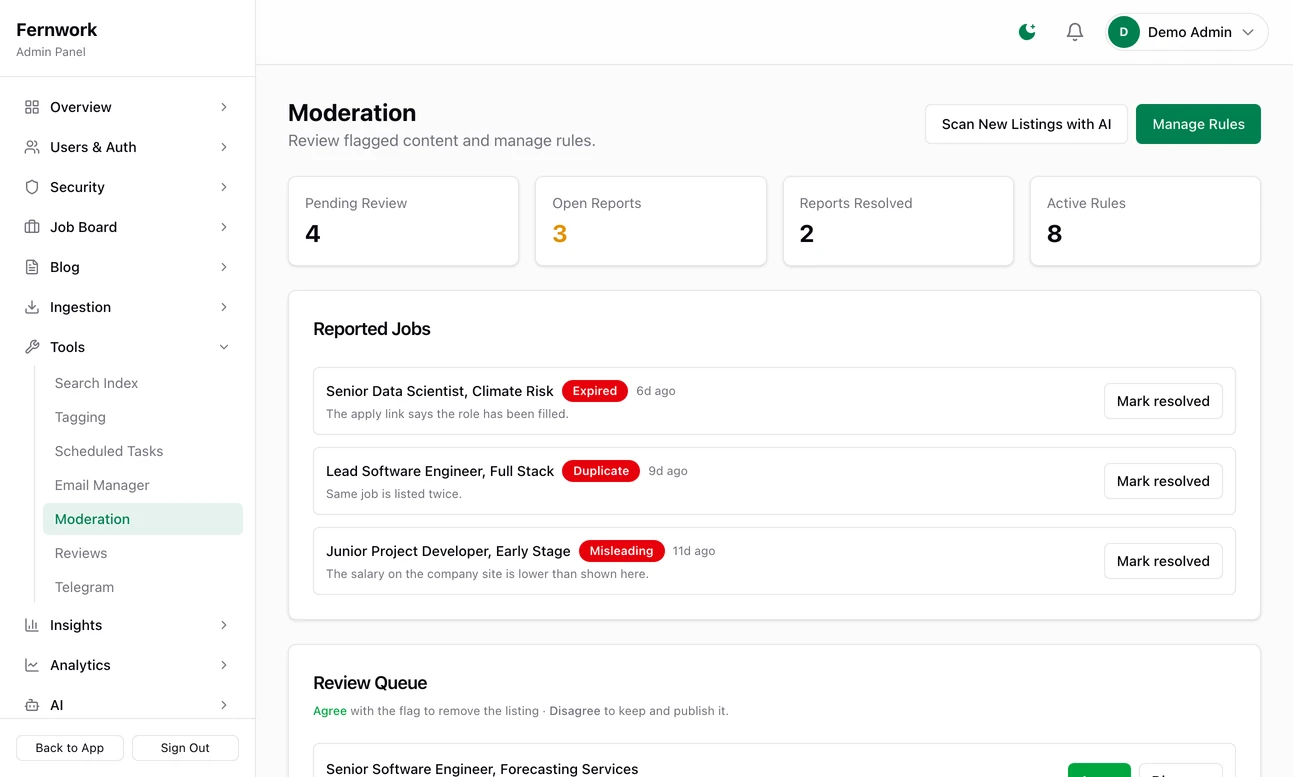Click the Ingestion download icon
Viewport: 1293px width, 777px height.
32,307
